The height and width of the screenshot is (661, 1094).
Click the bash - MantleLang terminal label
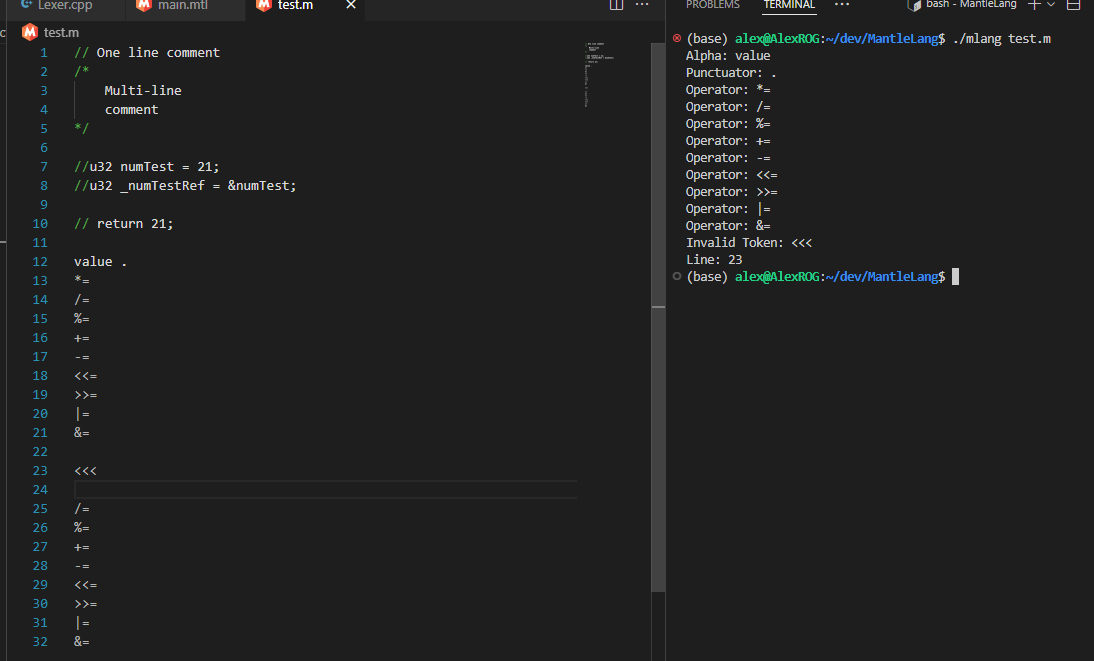pos(970,5)
